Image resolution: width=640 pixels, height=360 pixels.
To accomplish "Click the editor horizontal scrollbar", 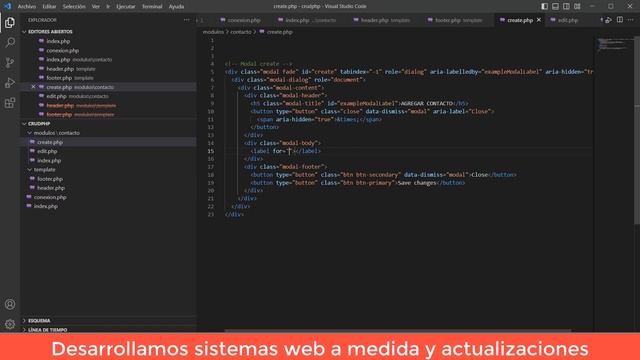I will coord(397,330).
